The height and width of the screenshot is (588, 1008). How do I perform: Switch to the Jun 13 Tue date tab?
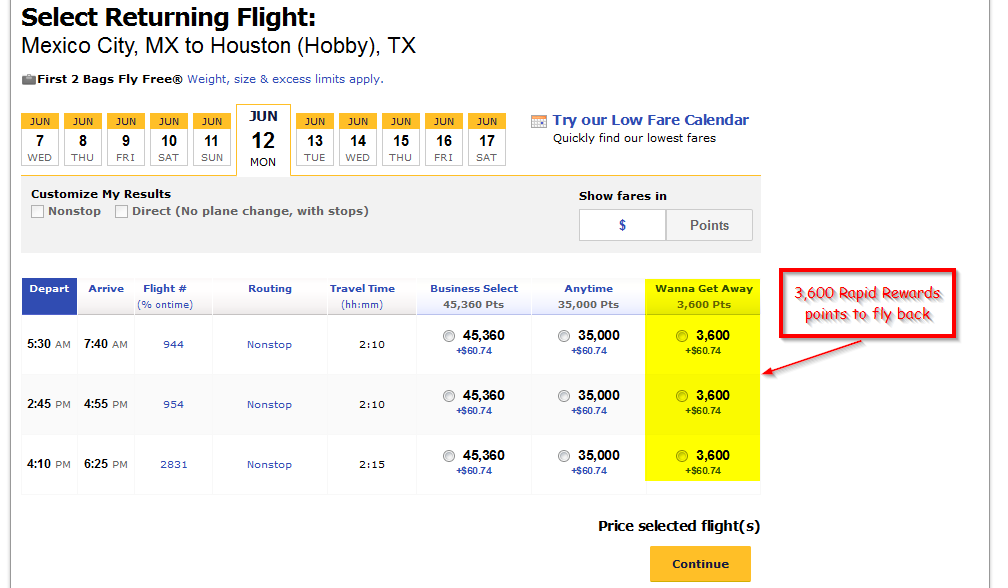[x=315, y=139]
